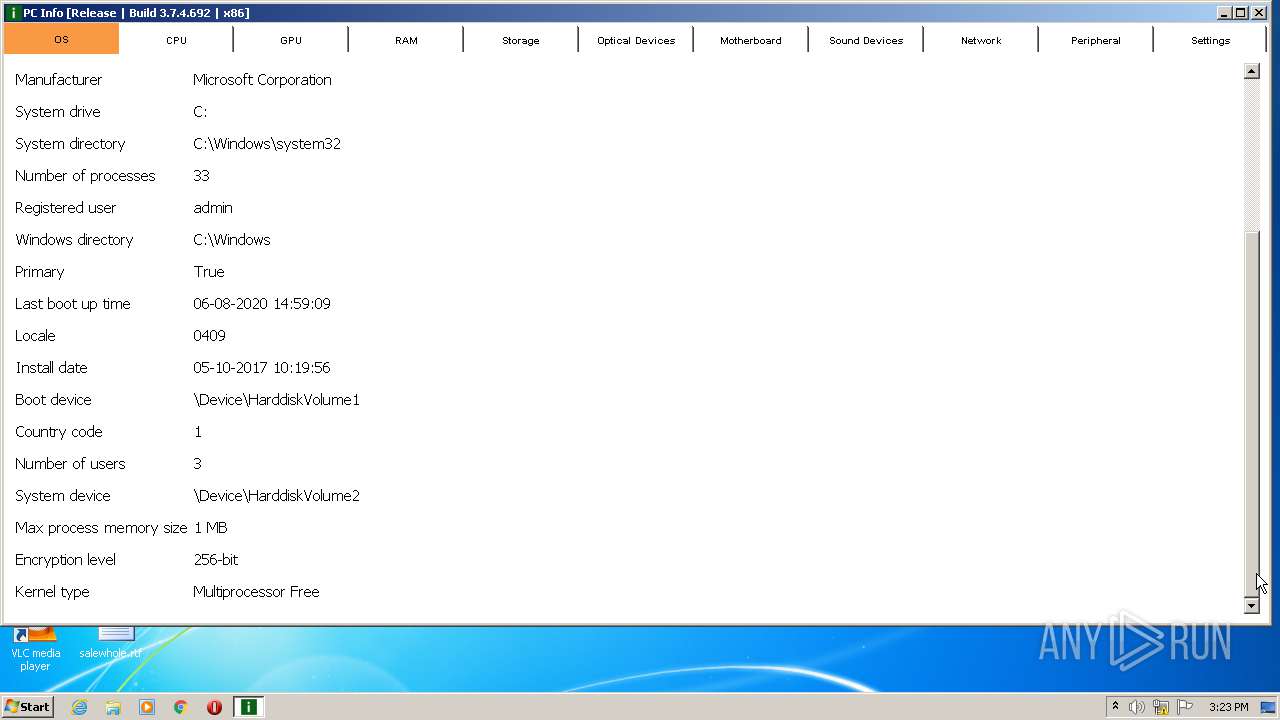The height and width of the screenshot is (720, 1280).
Task: Select the RAM tab
Action: pos(406,40)
